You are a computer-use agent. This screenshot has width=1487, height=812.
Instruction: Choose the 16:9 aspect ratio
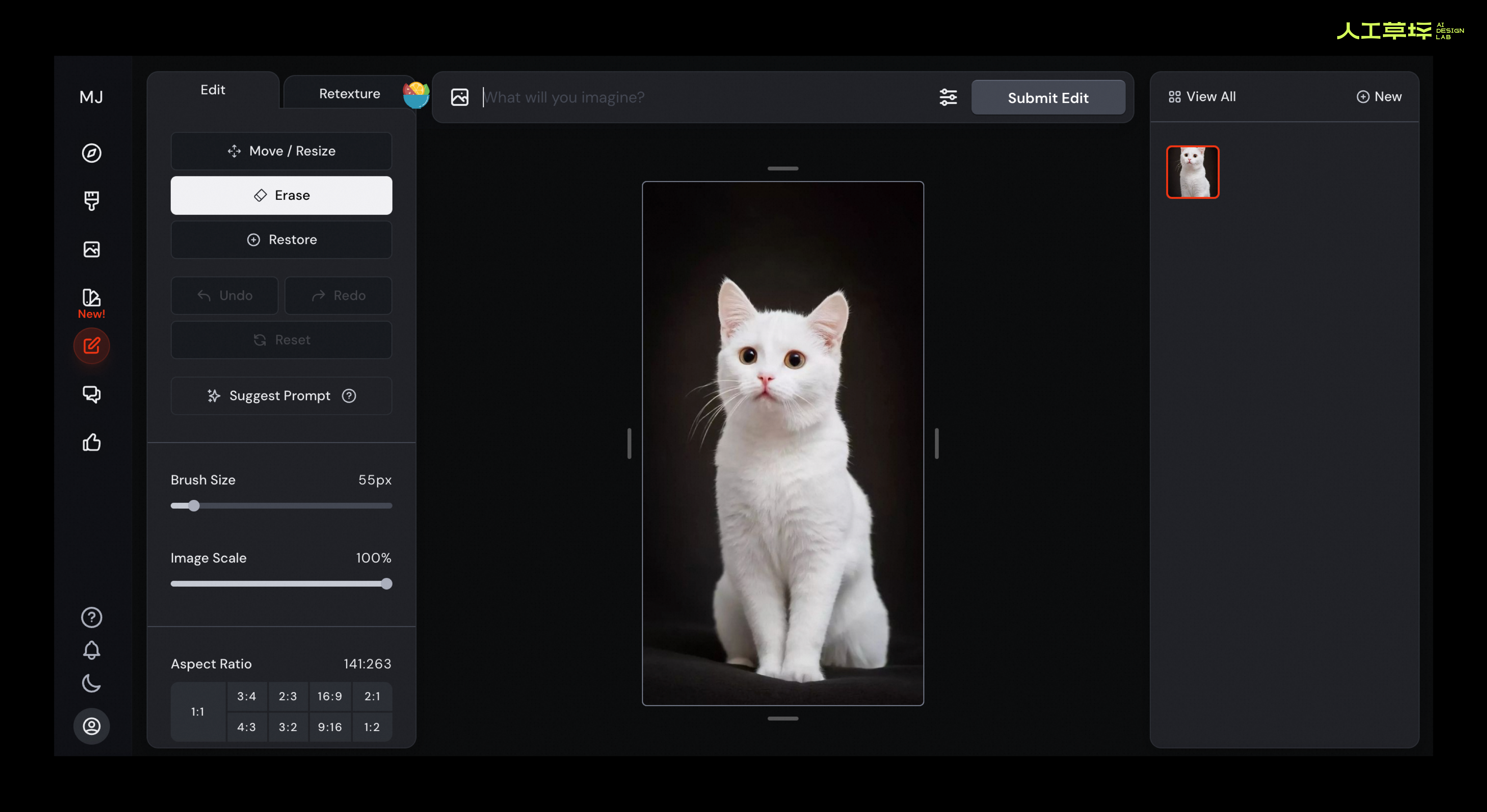[329, 696]
